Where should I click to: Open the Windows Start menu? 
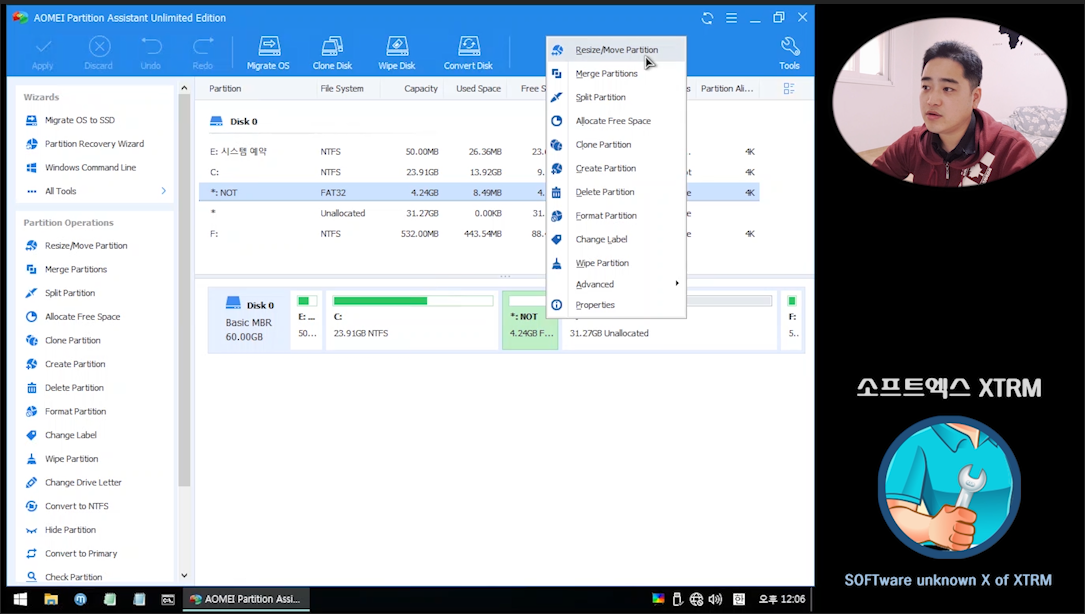[20, 599]
